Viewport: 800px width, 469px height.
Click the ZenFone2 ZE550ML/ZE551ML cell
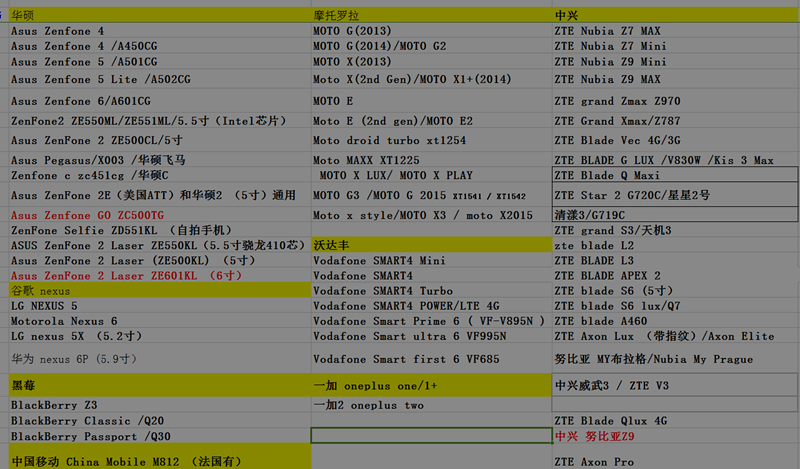pyautogui.click(x=160, y=121)
